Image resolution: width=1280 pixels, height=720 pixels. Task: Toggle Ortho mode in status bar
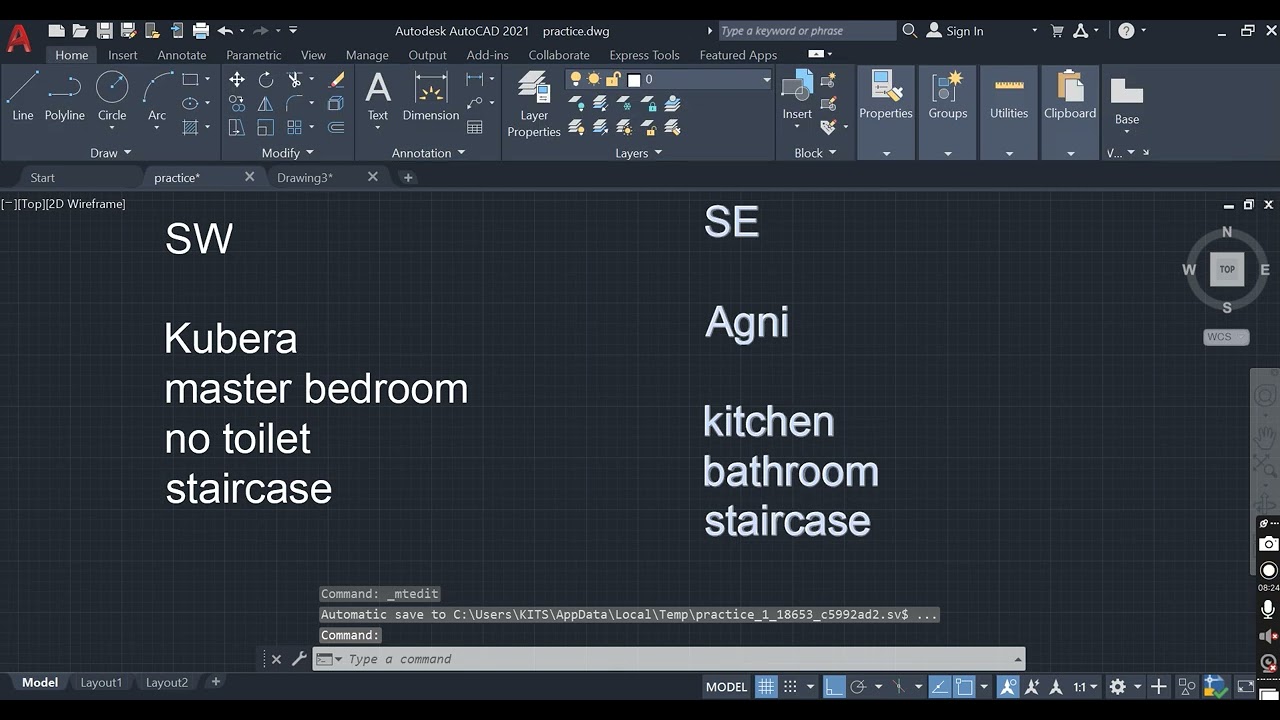point(832,687)
